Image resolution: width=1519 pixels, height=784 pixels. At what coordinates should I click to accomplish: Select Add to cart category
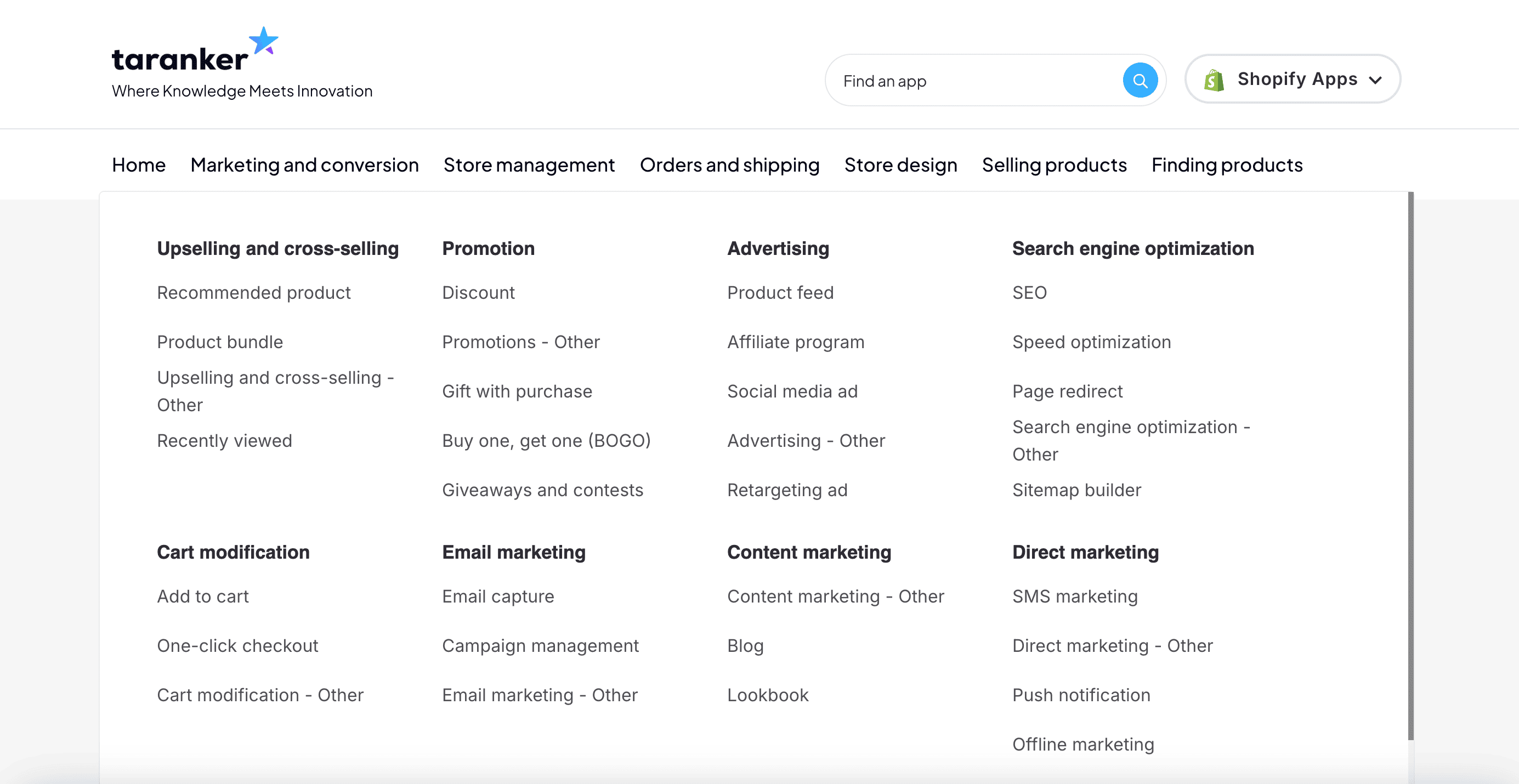[203, 596]
